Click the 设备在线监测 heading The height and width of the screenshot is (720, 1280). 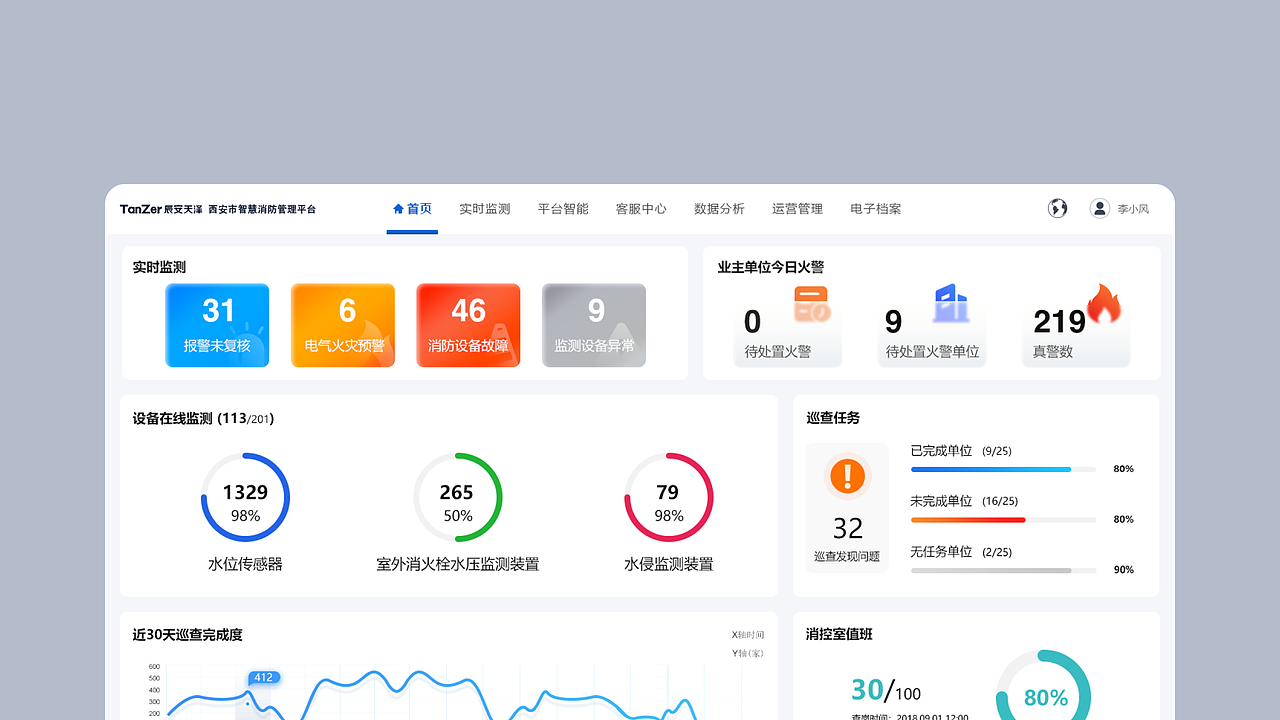pyautogui.click(x=203, y=418)
